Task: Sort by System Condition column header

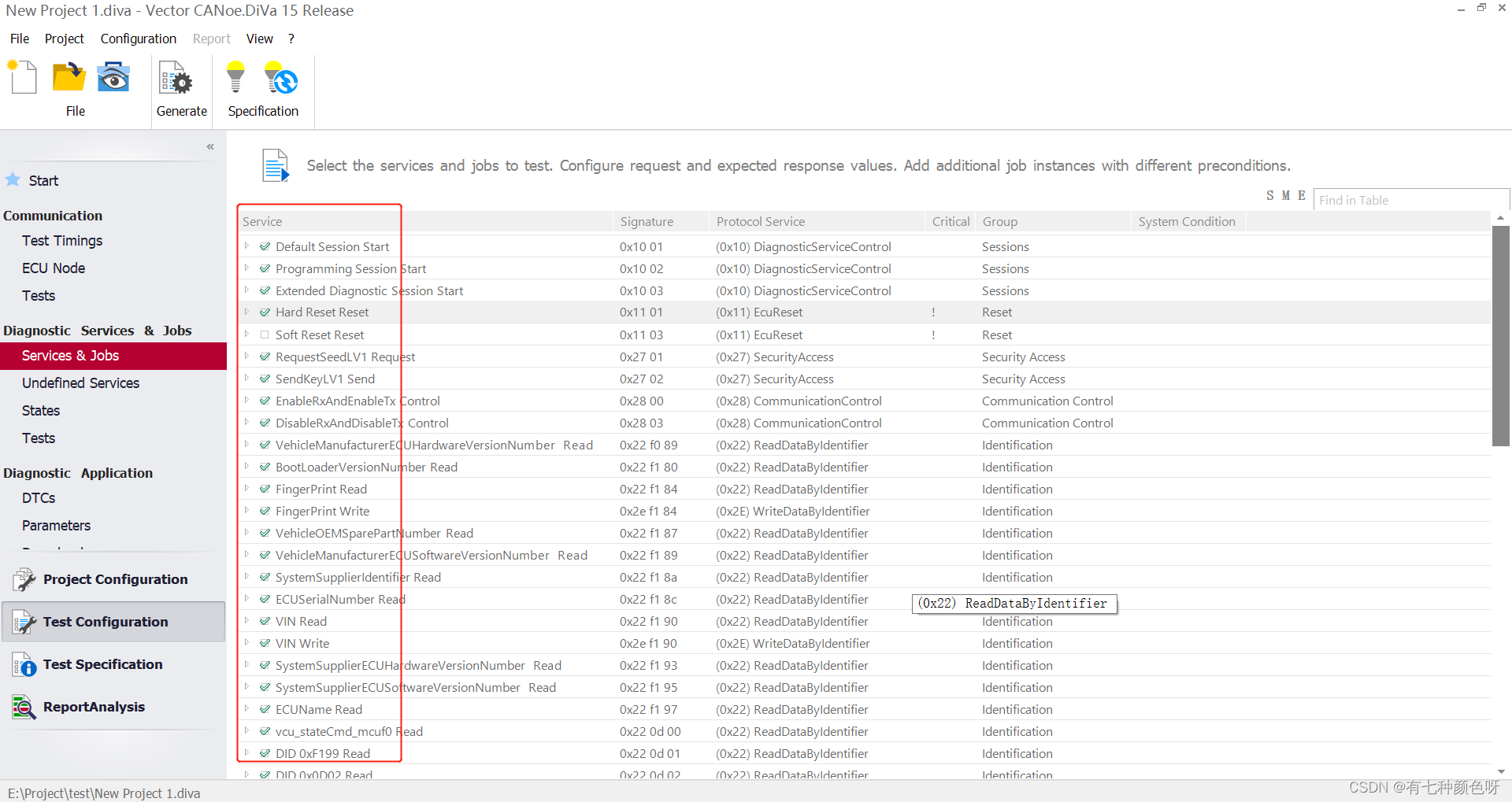Action: pos(1188,222)
